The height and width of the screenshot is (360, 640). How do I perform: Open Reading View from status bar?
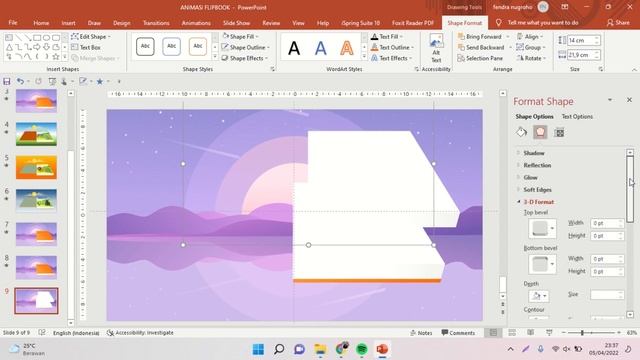coord(530,333)
